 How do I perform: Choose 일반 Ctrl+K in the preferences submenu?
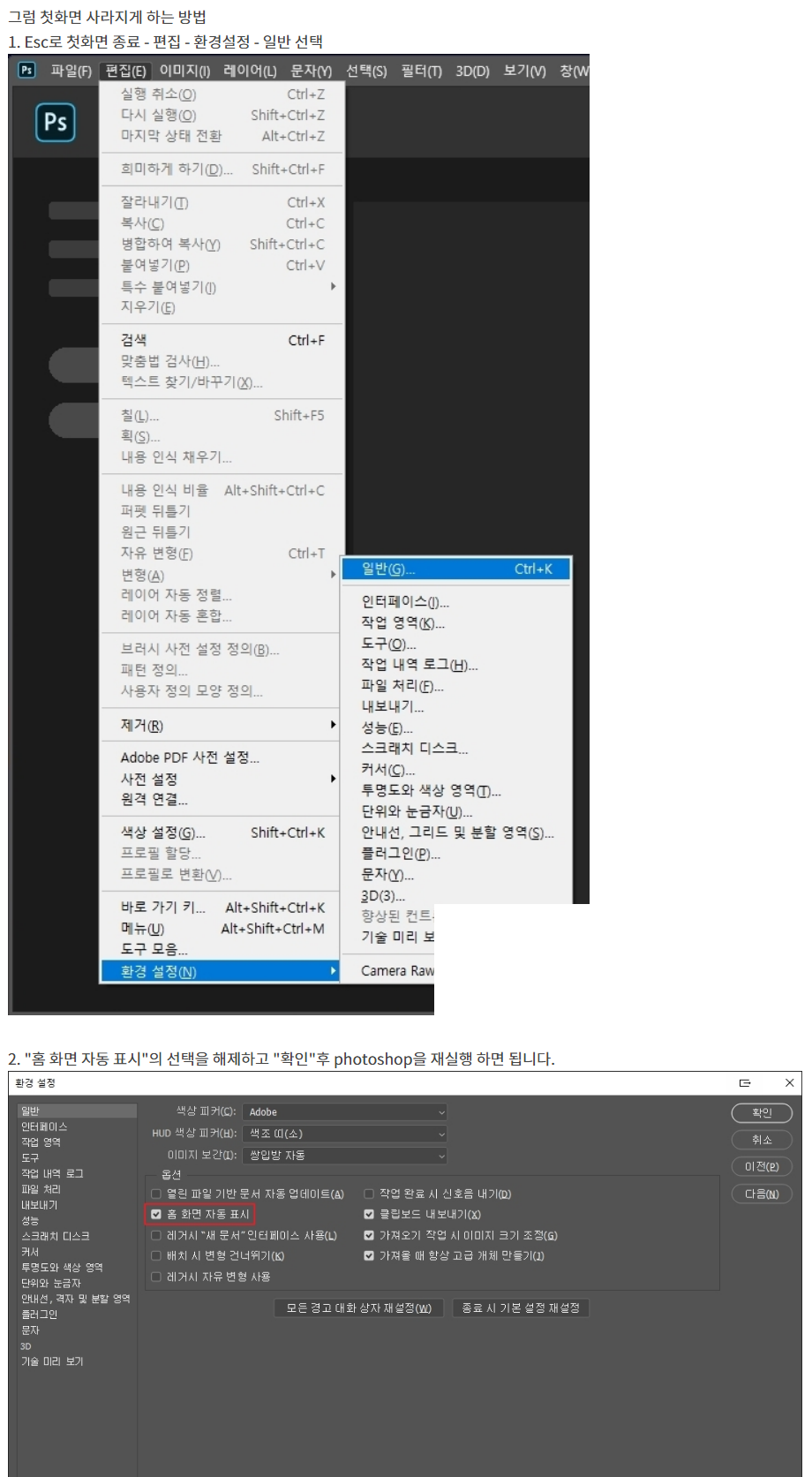pyautogui.click(x=456, y=569)
